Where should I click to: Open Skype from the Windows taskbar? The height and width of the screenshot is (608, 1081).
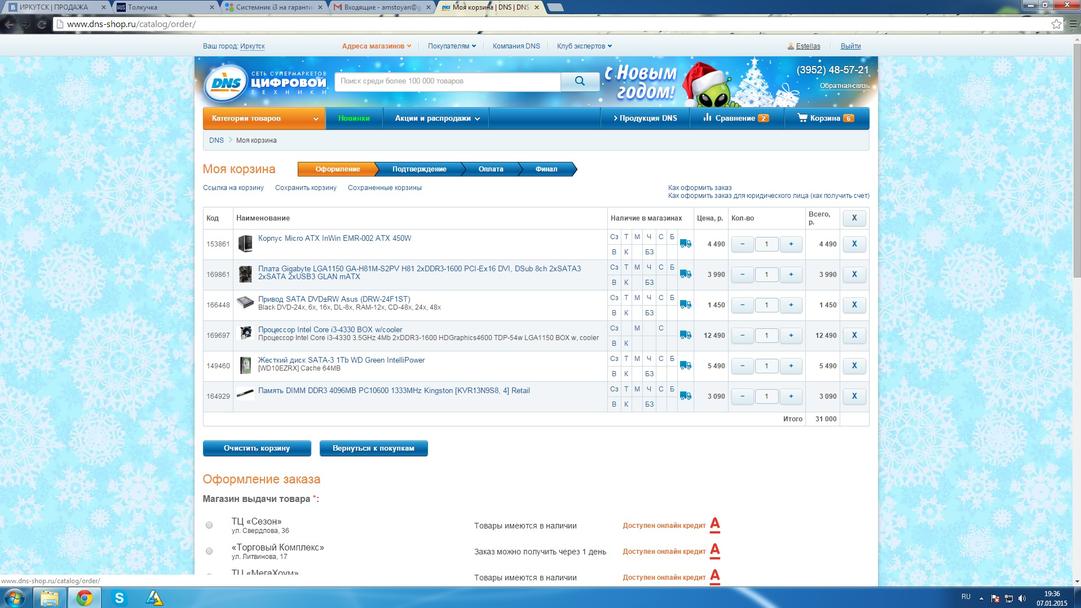point(119,598)
